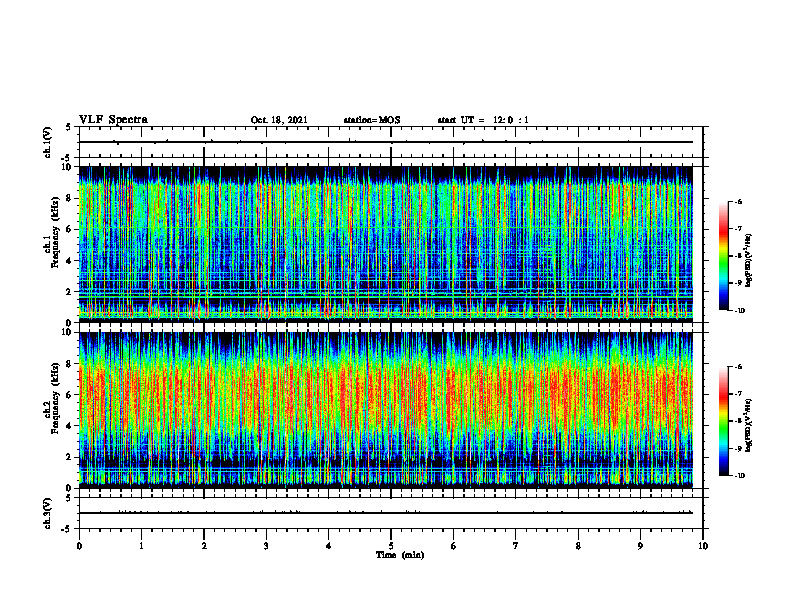
Task: Click the ch.3(V) waveform trace line
Action: [x=386, y=513]
